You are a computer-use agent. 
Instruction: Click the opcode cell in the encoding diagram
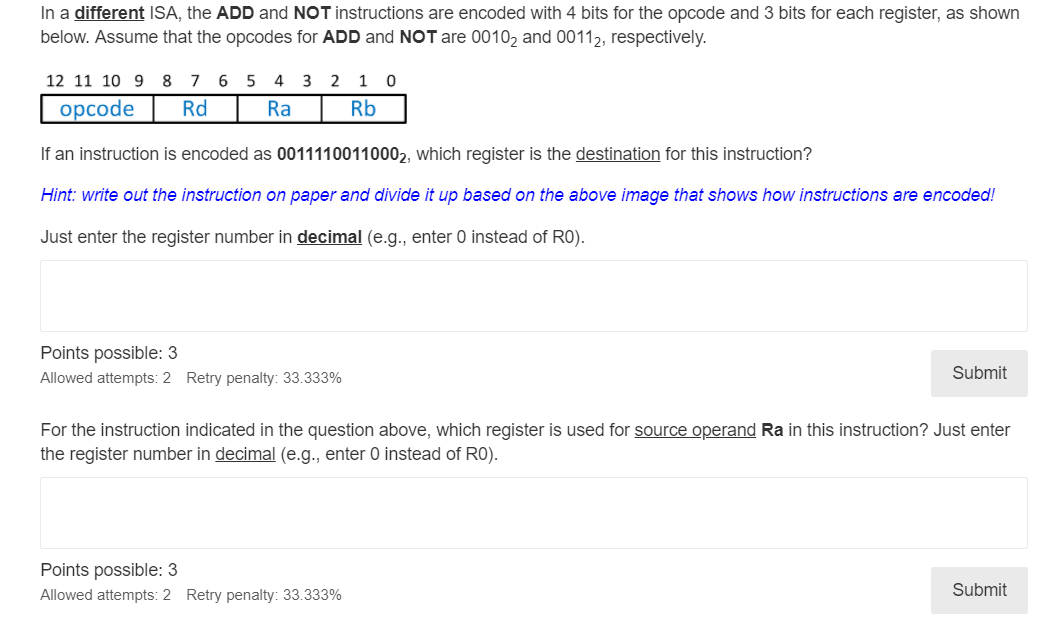(x=96, y=108)
